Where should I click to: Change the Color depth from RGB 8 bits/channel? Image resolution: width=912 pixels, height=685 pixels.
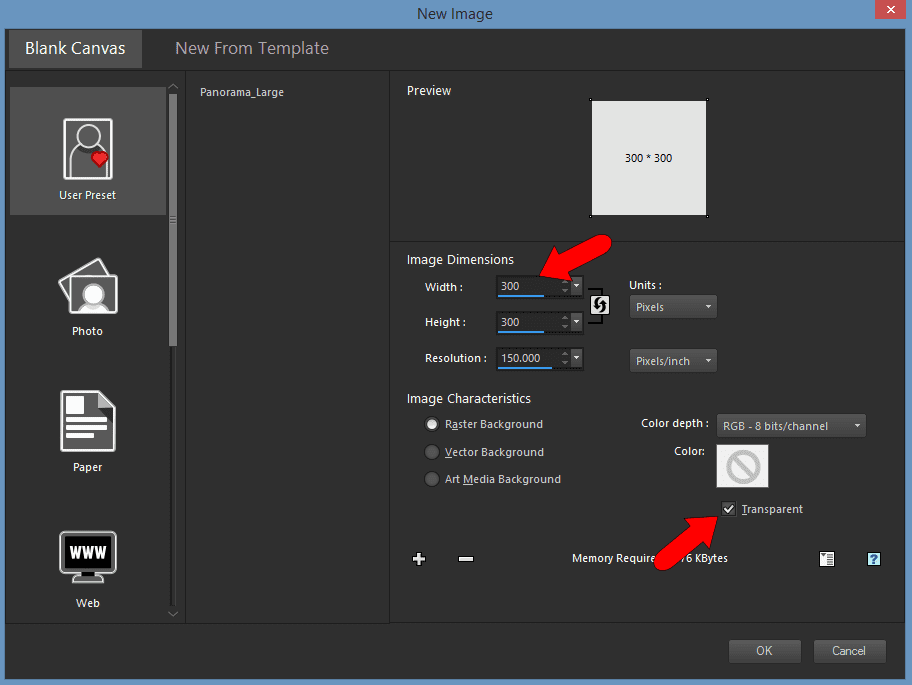point(790,424)
